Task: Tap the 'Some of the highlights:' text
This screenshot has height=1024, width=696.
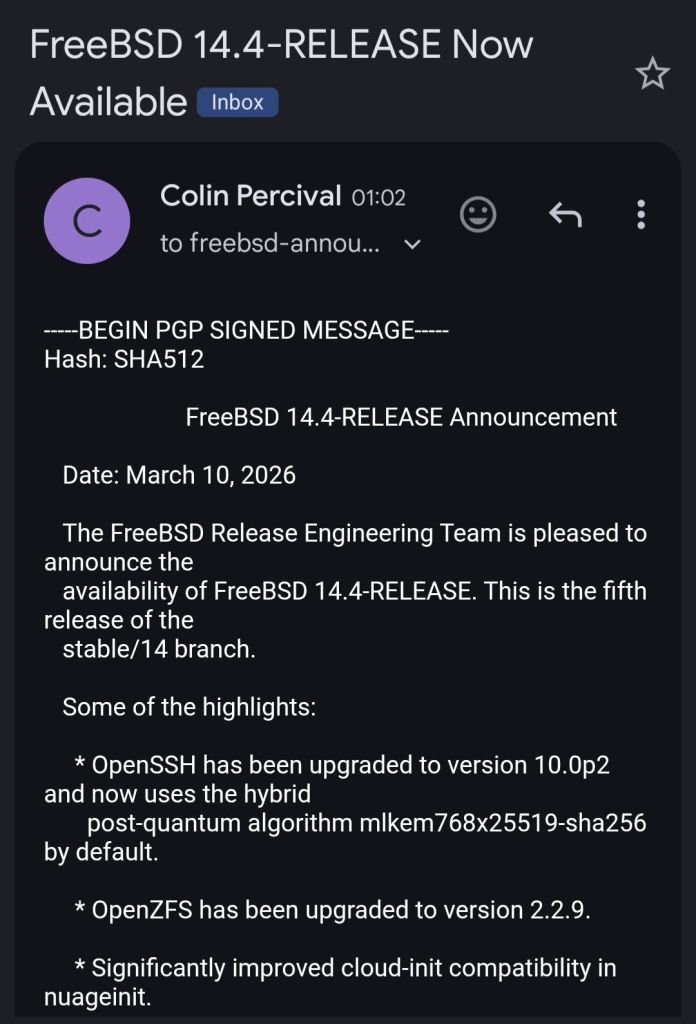Action: pyautogui.click(x=189, y=708)
